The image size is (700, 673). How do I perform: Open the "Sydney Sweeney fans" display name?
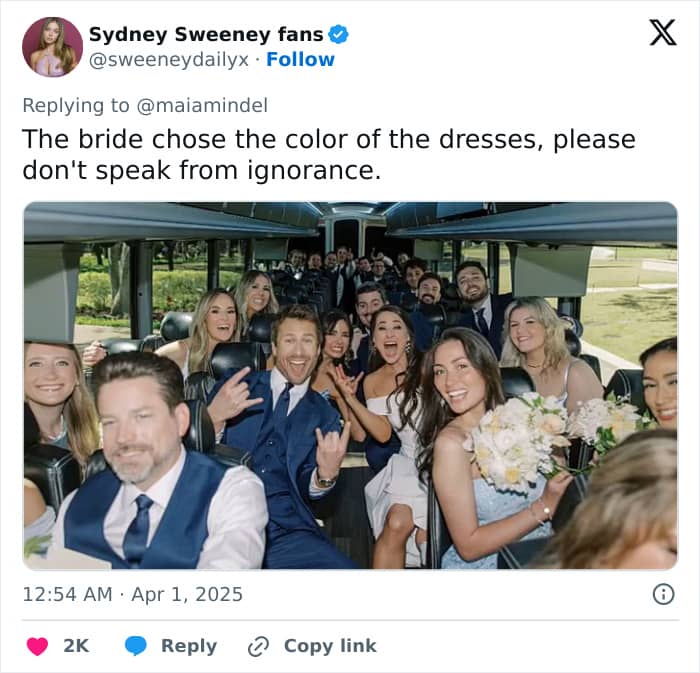[206, 34]
